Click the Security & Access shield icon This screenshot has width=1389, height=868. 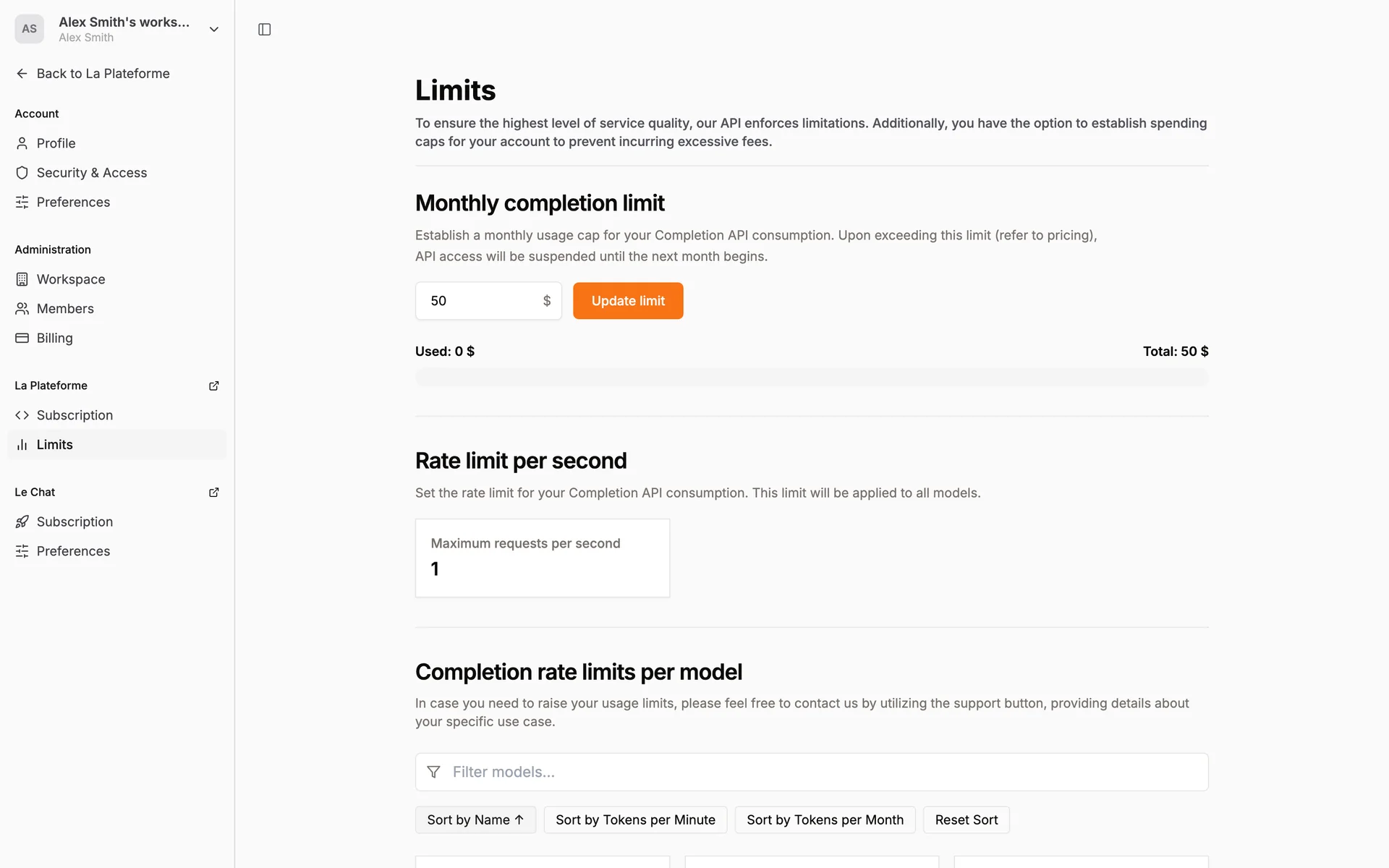pyautogui.click(x=22, y=173)
